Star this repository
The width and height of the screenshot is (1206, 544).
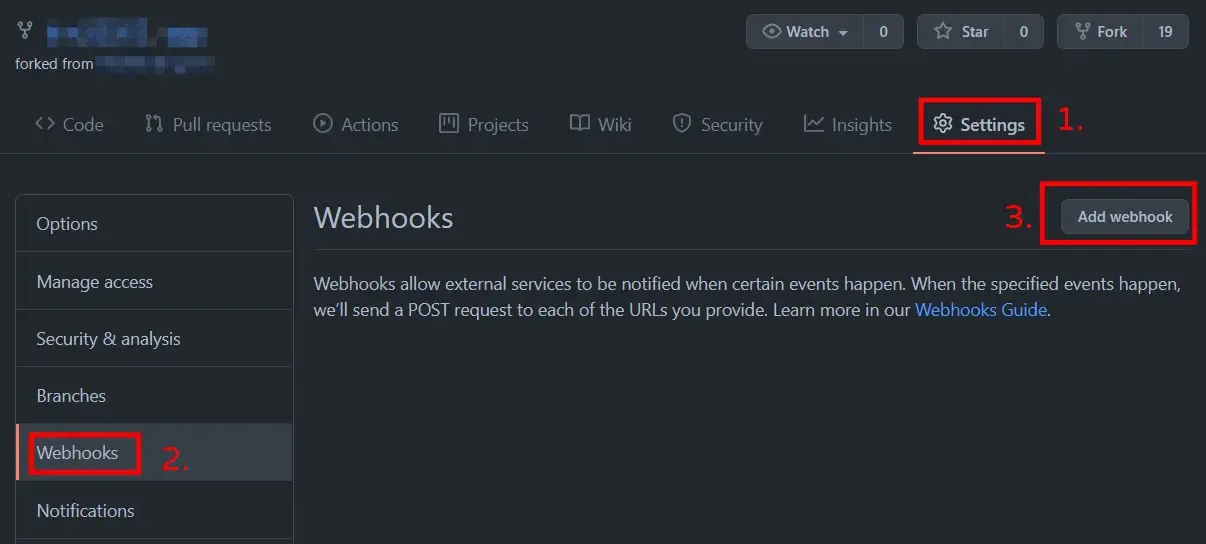pyautogui.click(x=961, y=32)
